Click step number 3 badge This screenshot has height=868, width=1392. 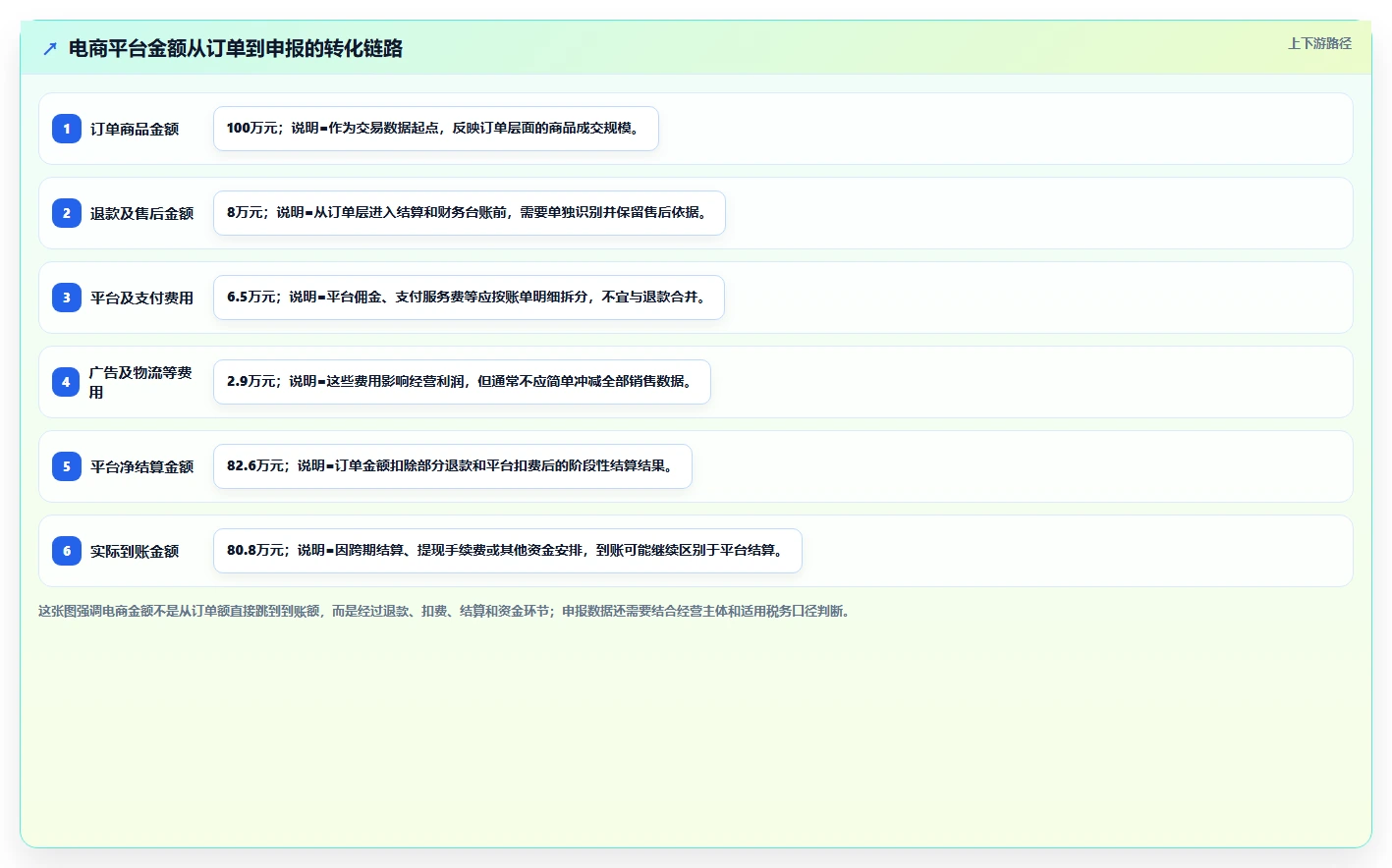[67, 298]
